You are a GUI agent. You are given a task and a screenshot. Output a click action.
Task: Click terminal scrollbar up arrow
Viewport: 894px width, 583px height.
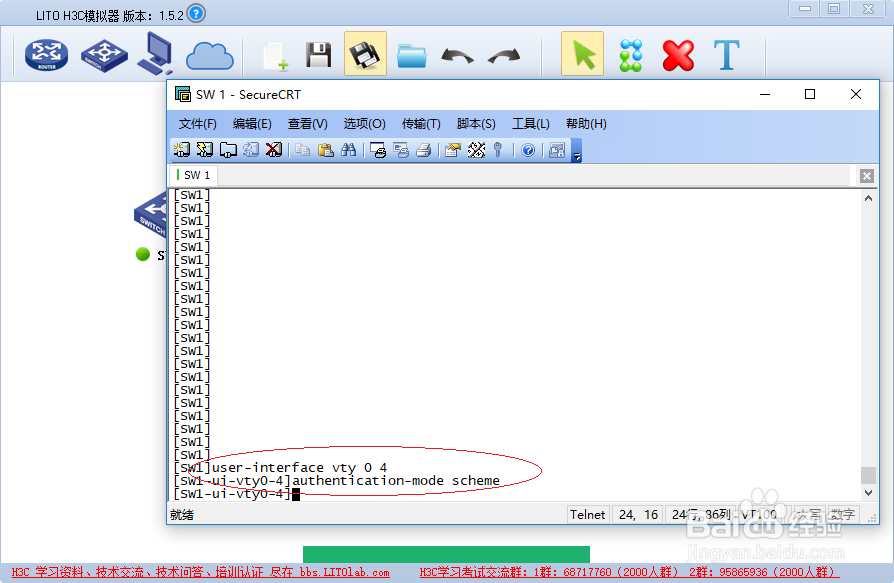click(868, 198)
